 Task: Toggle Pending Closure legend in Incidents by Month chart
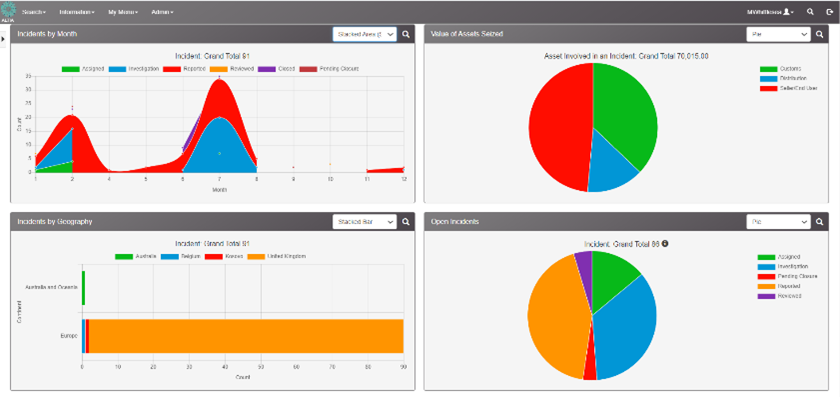pyautogui.click(x=328, y=69)
